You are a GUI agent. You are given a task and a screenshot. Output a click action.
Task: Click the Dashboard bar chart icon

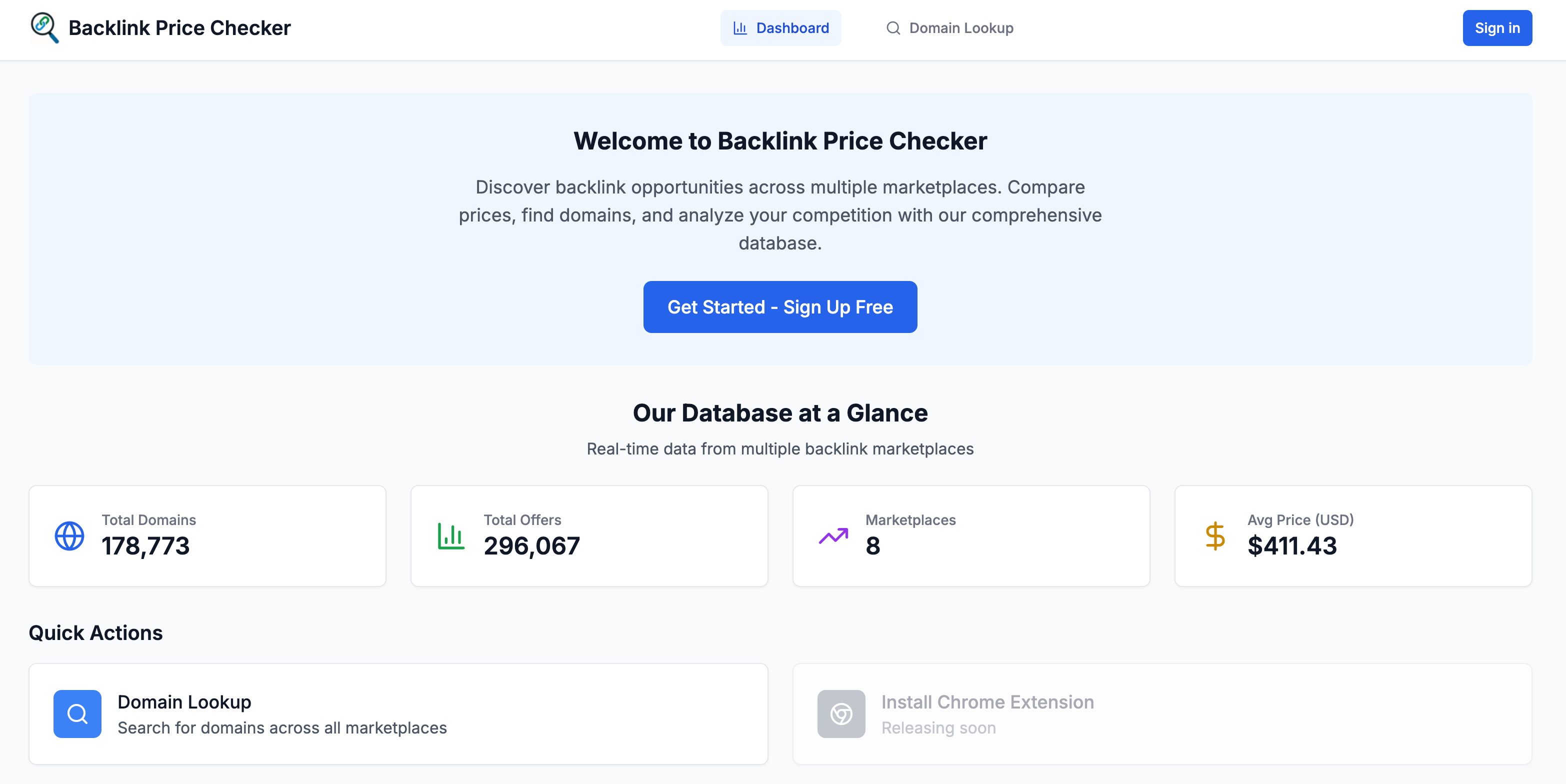pyautogui.click(x=740, y=28)
